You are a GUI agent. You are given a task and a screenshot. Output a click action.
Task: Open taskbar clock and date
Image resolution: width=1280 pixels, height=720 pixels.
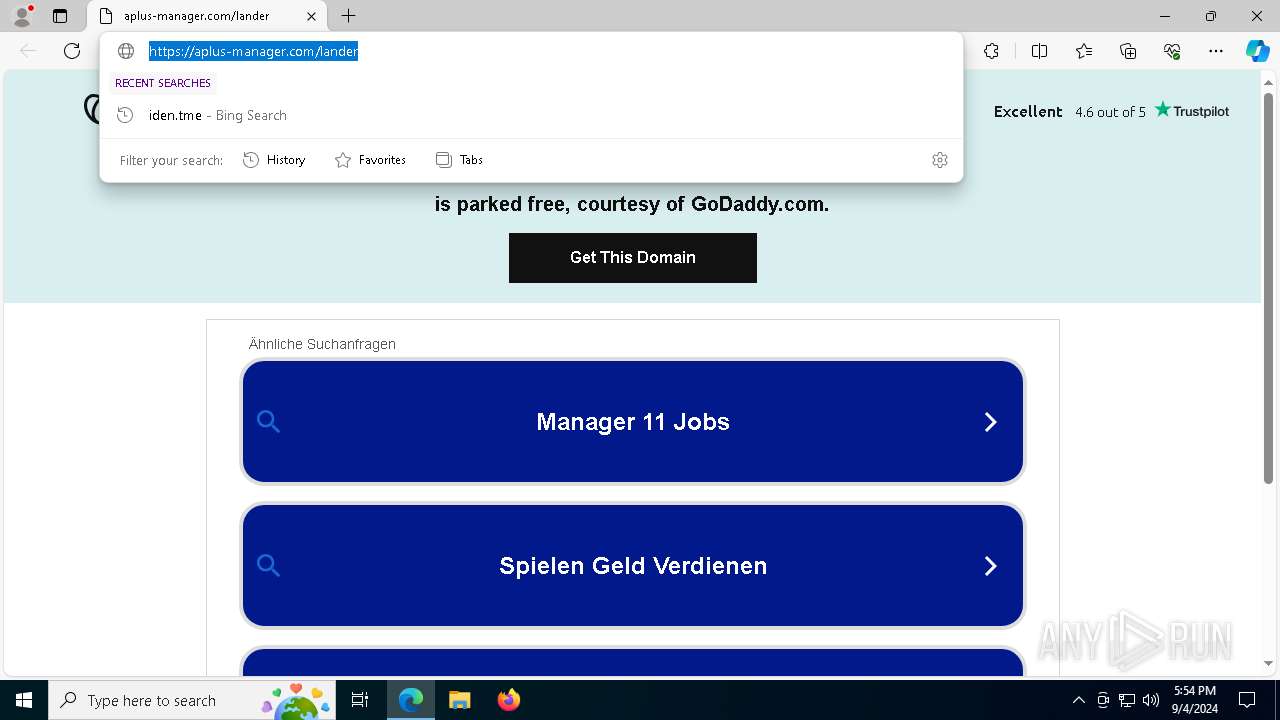tap(1195, 700)
